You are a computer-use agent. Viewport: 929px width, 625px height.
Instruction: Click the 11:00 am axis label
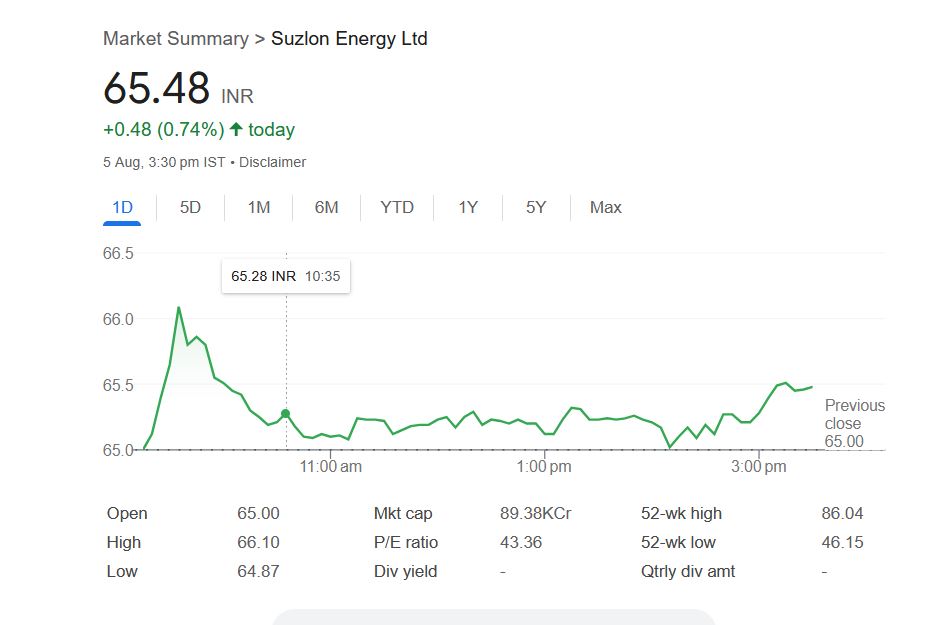(x=330, y=467)
